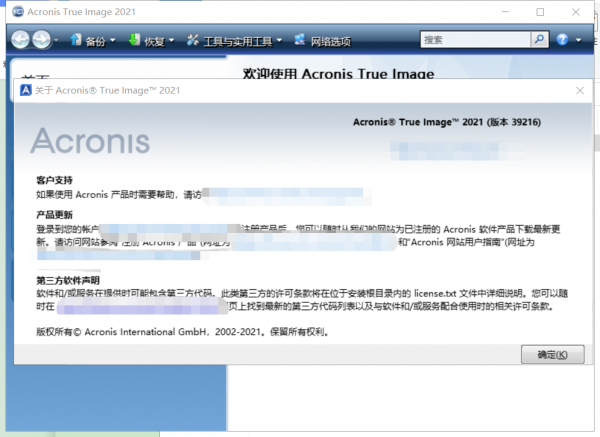
Task: Click the Acronis A icon in dialog title
Action: click(x=26, y=90)
